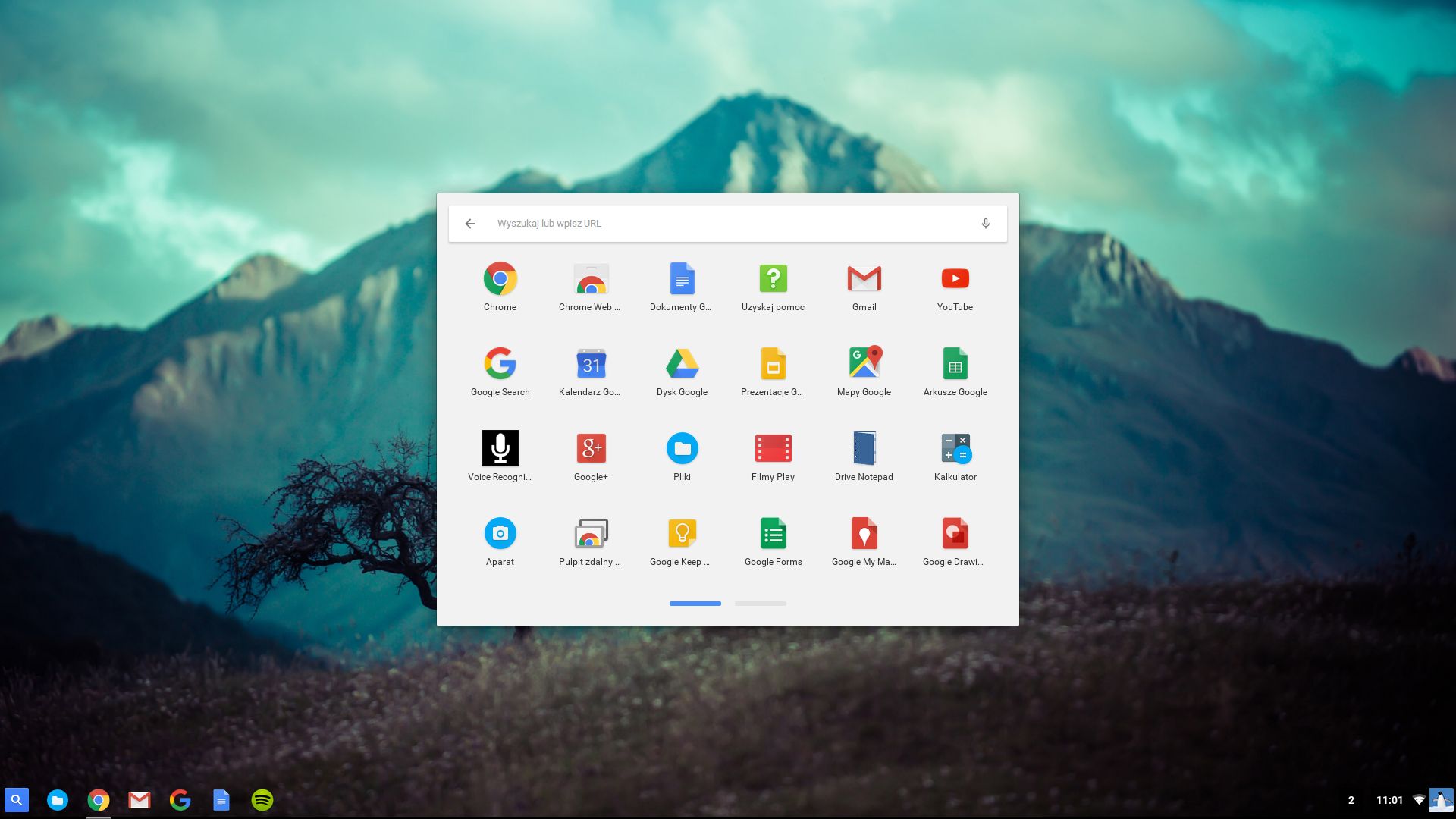Launch Spotify from the shelf

point(262,799)
